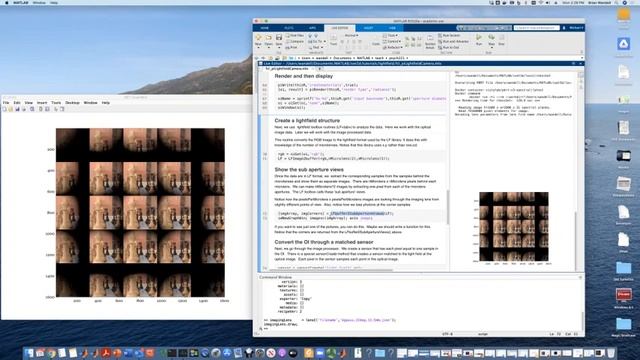Open the HOME ribbon tab in MATLAB

tap(264, 28)
